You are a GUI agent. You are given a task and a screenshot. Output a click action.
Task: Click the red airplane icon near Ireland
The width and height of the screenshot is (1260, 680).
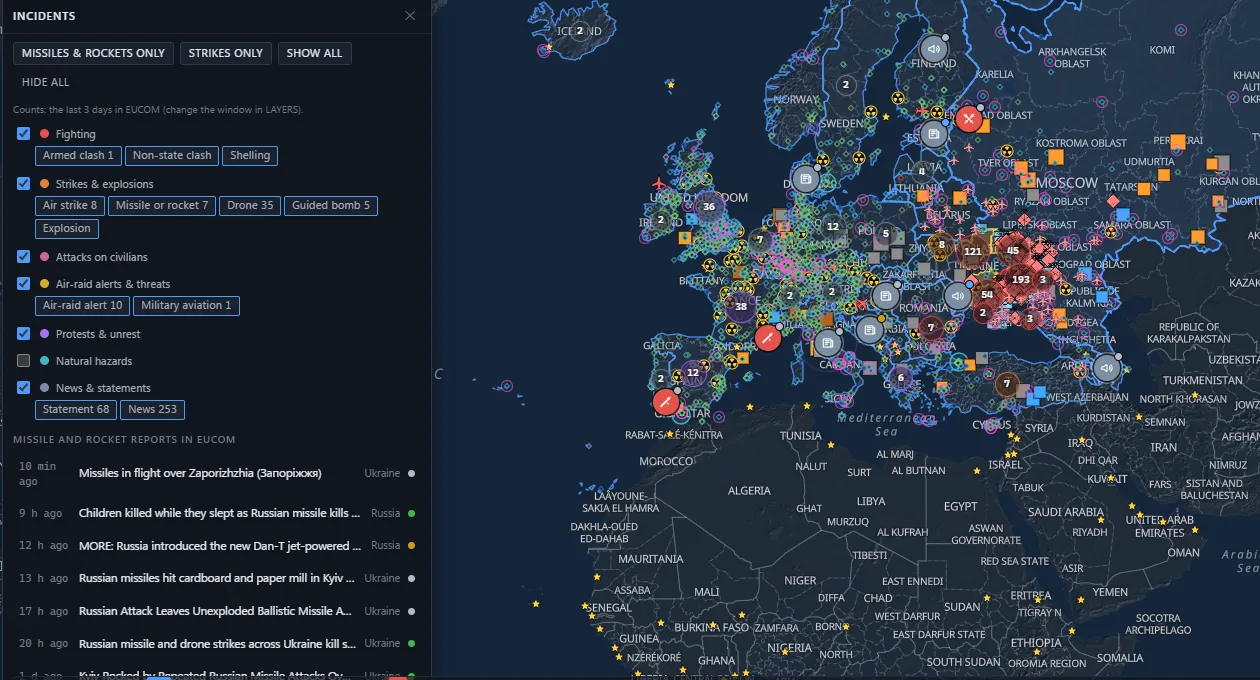coord(658,184)
